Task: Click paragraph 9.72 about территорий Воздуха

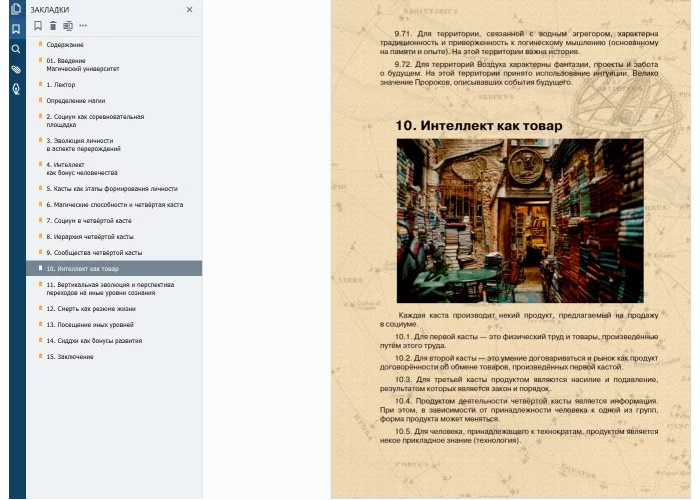Action: 519,73
